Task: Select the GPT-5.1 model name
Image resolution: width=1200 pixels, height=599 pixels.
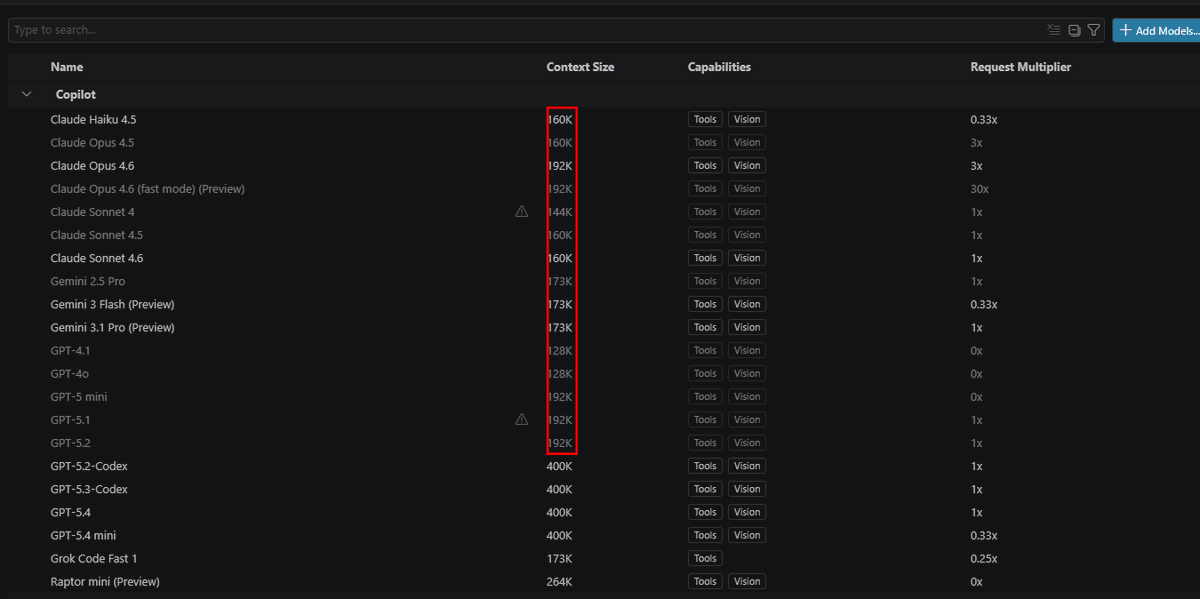Action: point(70,420)
